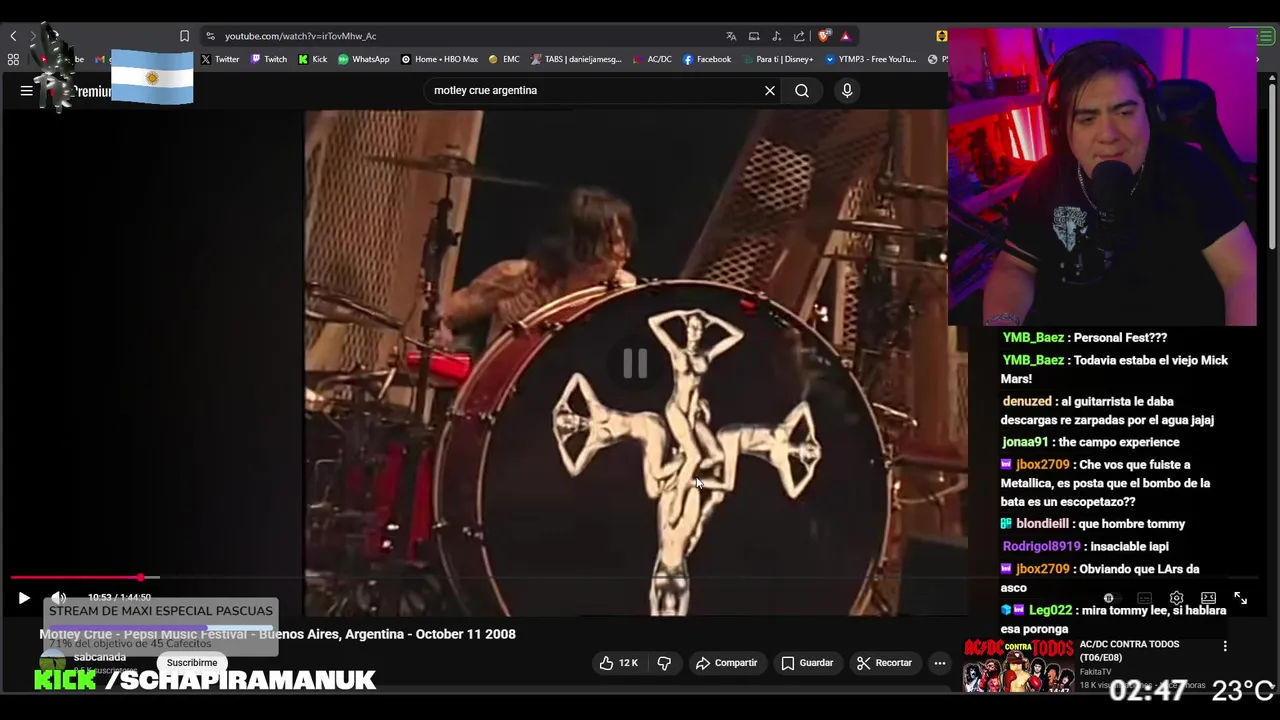Click the play button in the player controls
1280x720 pixels.
click(x=24, y=598)
